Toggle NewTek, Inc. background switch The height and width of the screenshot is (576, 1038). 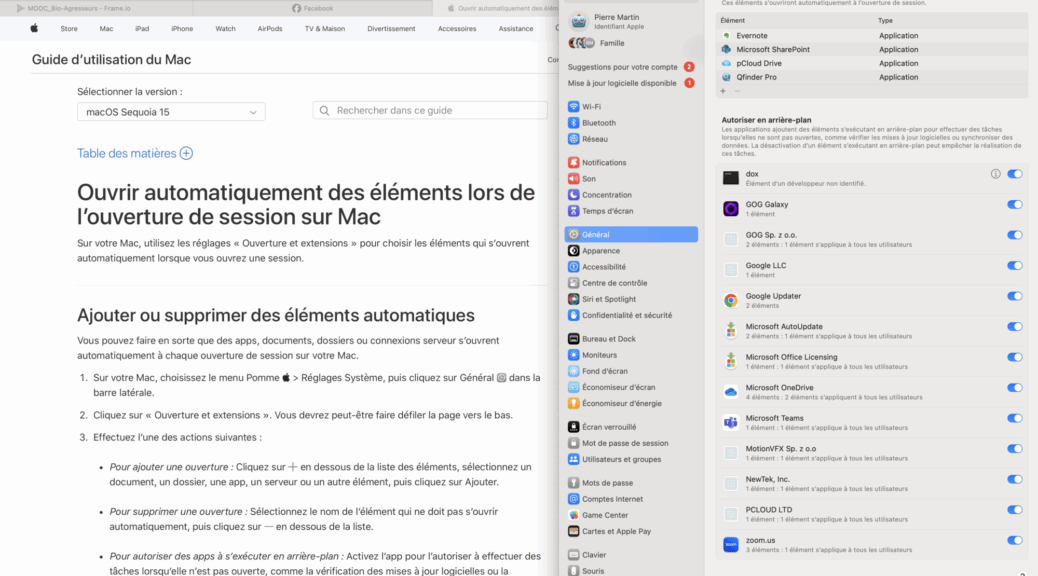pyautogui.click(x=1015, y=479)
